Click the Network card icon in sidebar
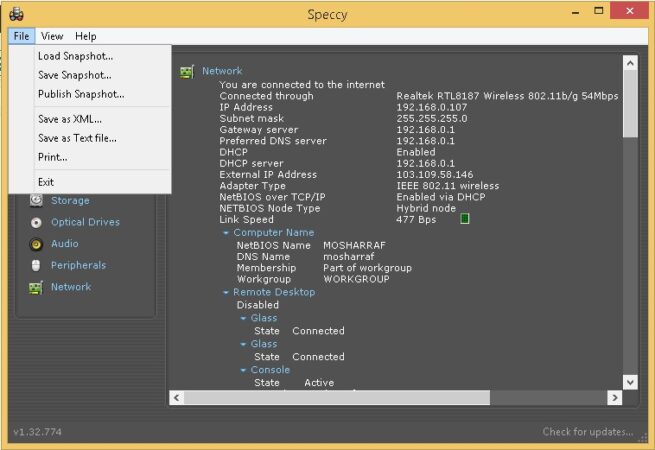Viewport: 655px width, 450px height. click(36, 287)
